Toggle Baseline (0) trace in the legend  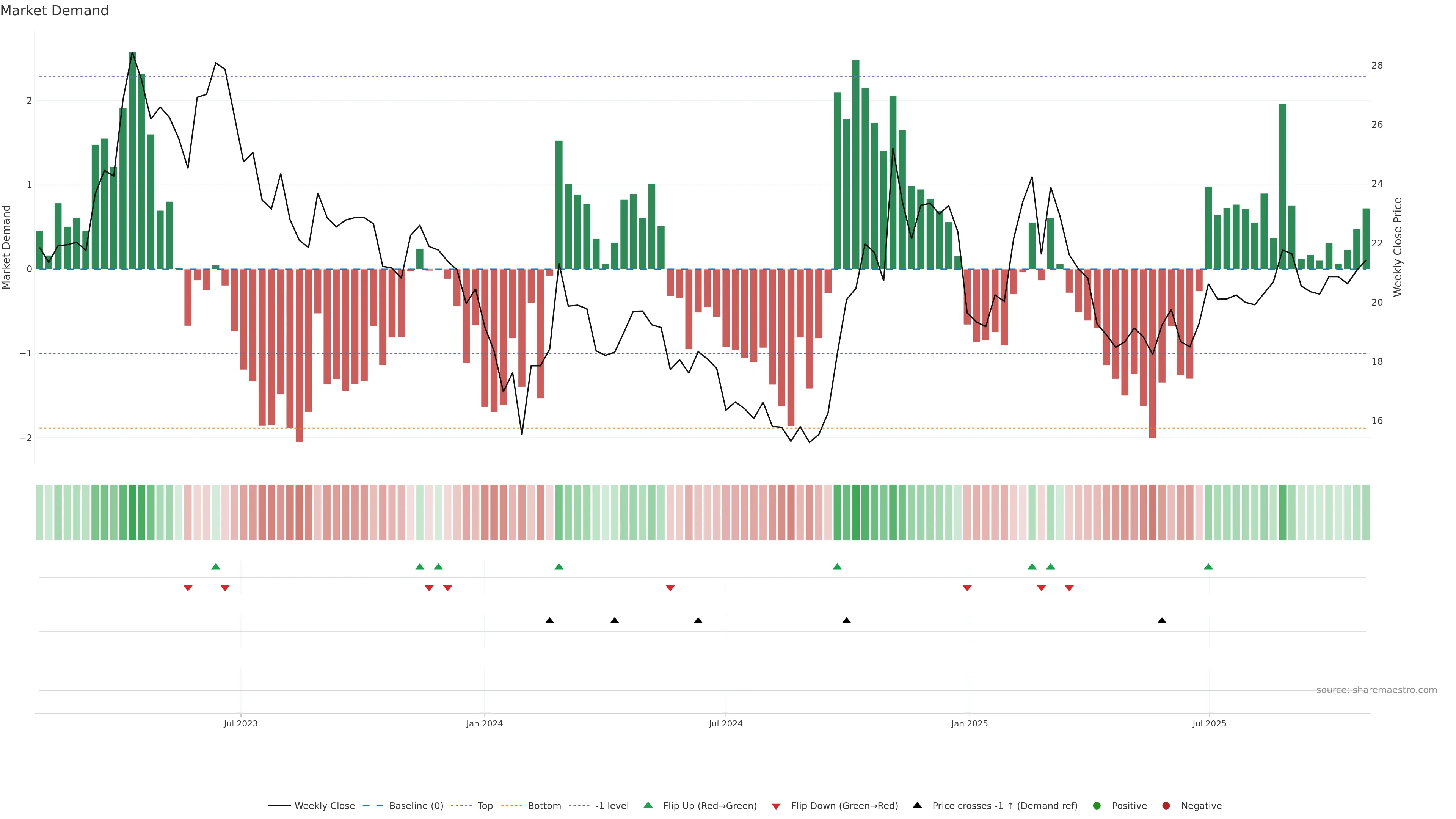[x=416, y=806]
